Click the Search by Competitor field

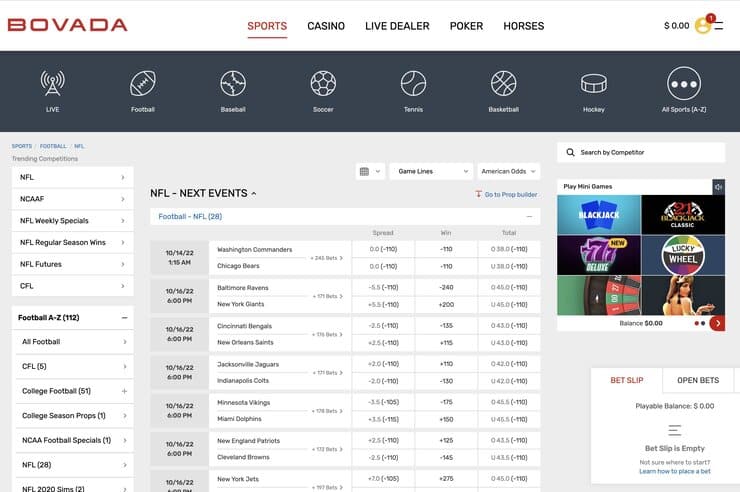coord(641,152)
